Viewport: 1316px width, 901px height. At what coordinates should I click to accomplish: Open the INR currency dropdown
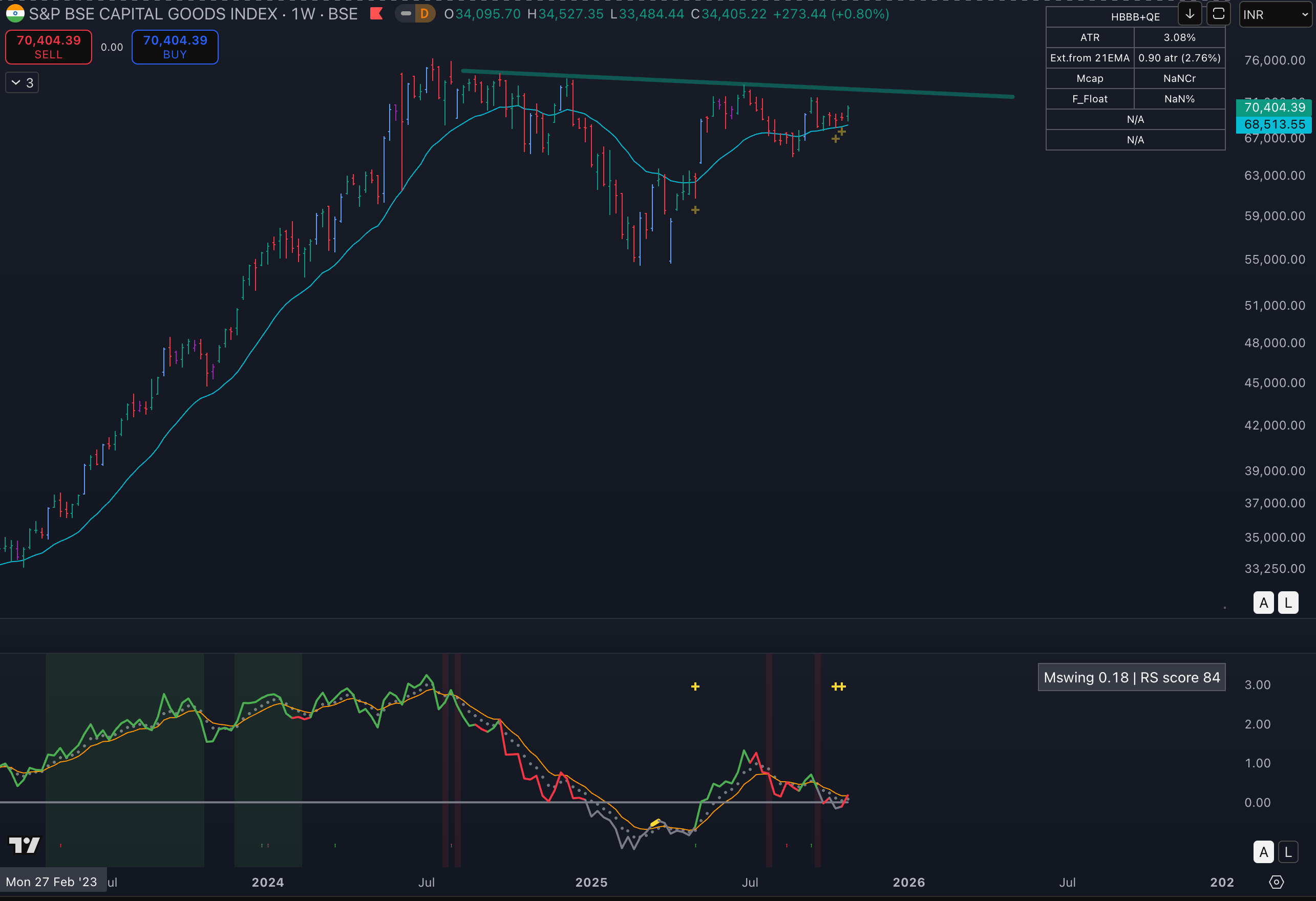[1275, 15]
